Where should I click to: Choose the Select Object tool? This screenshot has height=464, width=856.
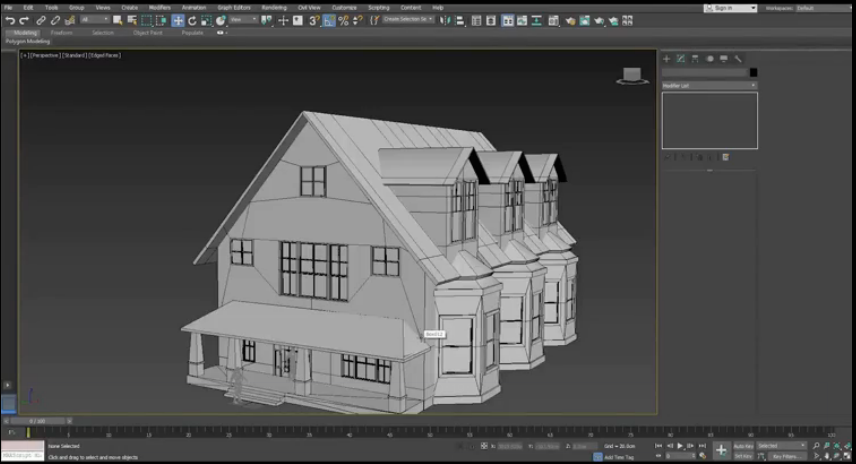click(x=117, y=21)
